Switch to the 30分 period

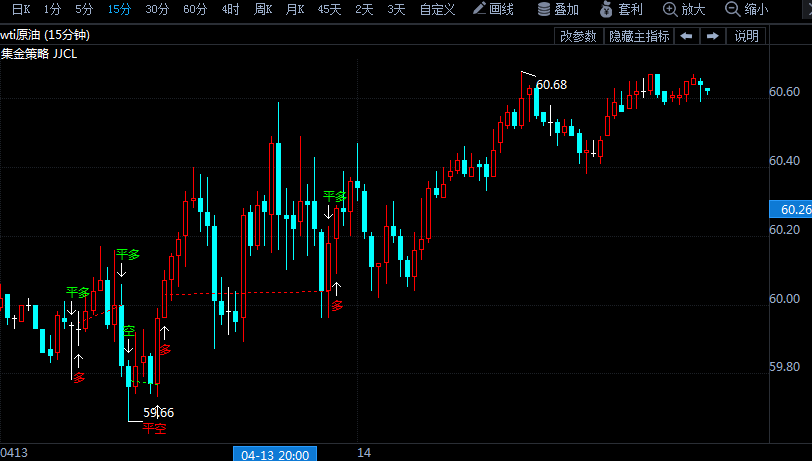click(157, 9)
